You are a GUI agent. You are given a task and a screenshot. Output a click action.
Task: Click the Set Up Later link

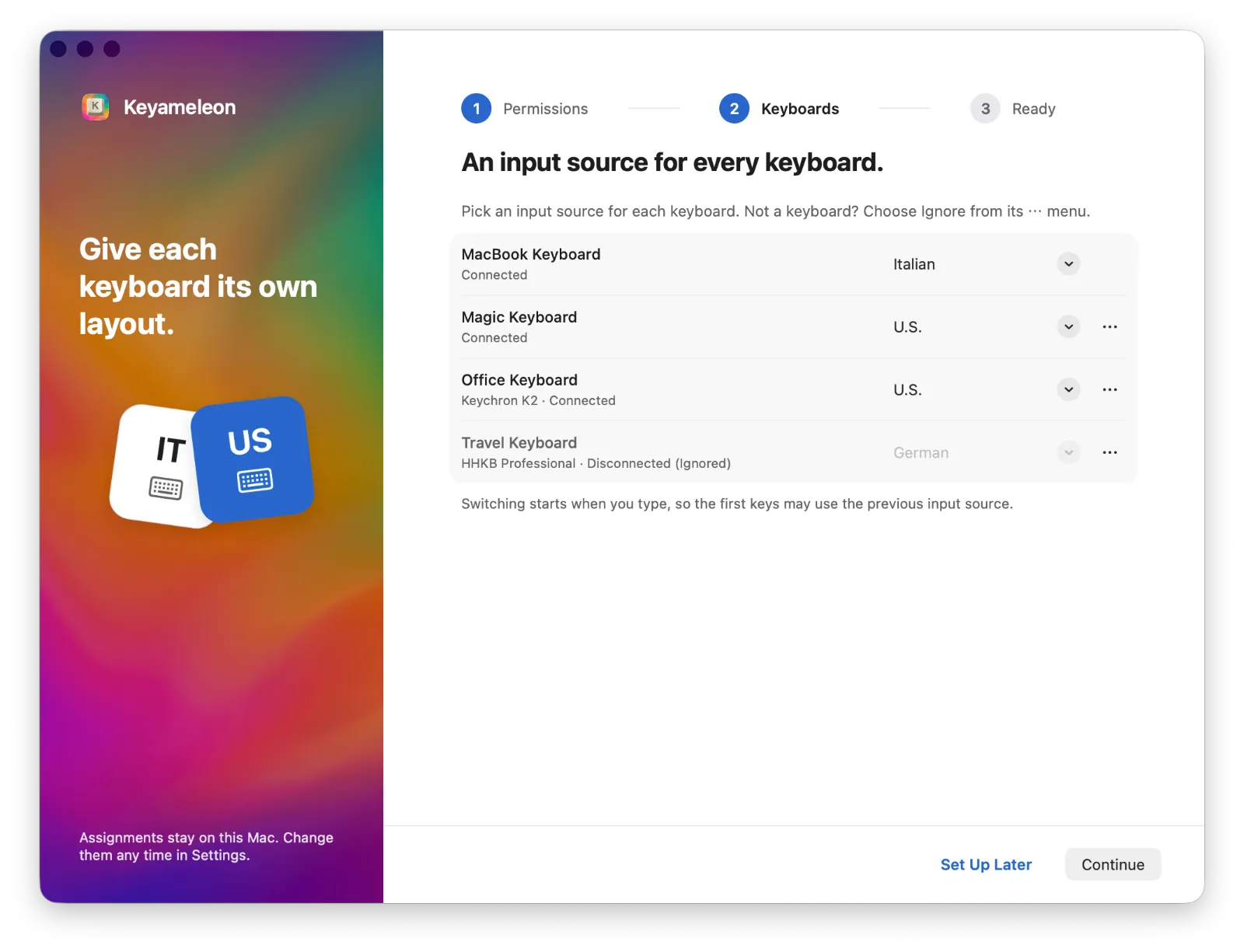point(986,864)
